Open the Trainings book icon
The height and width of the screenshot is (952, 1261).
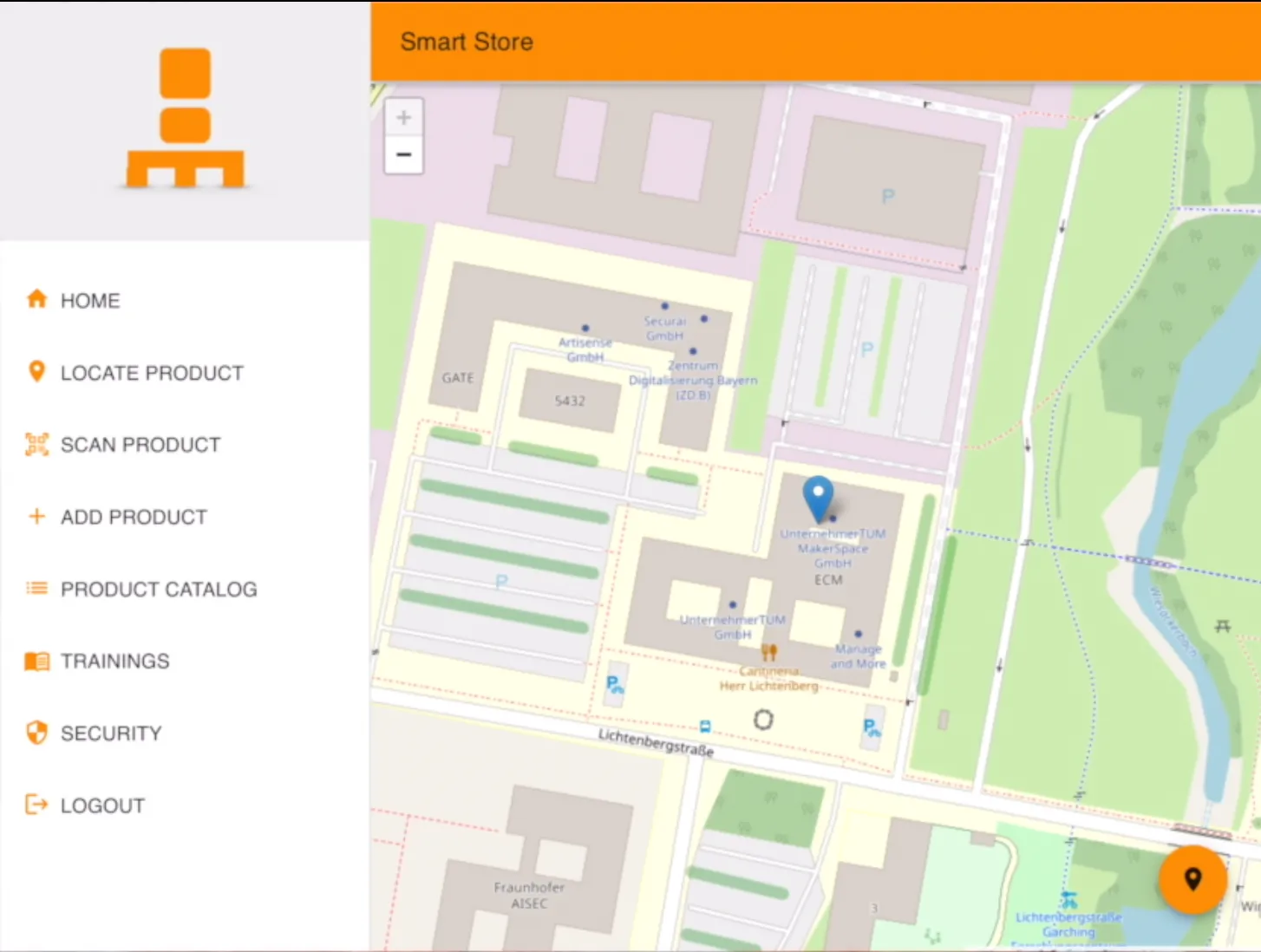(36, 660)
